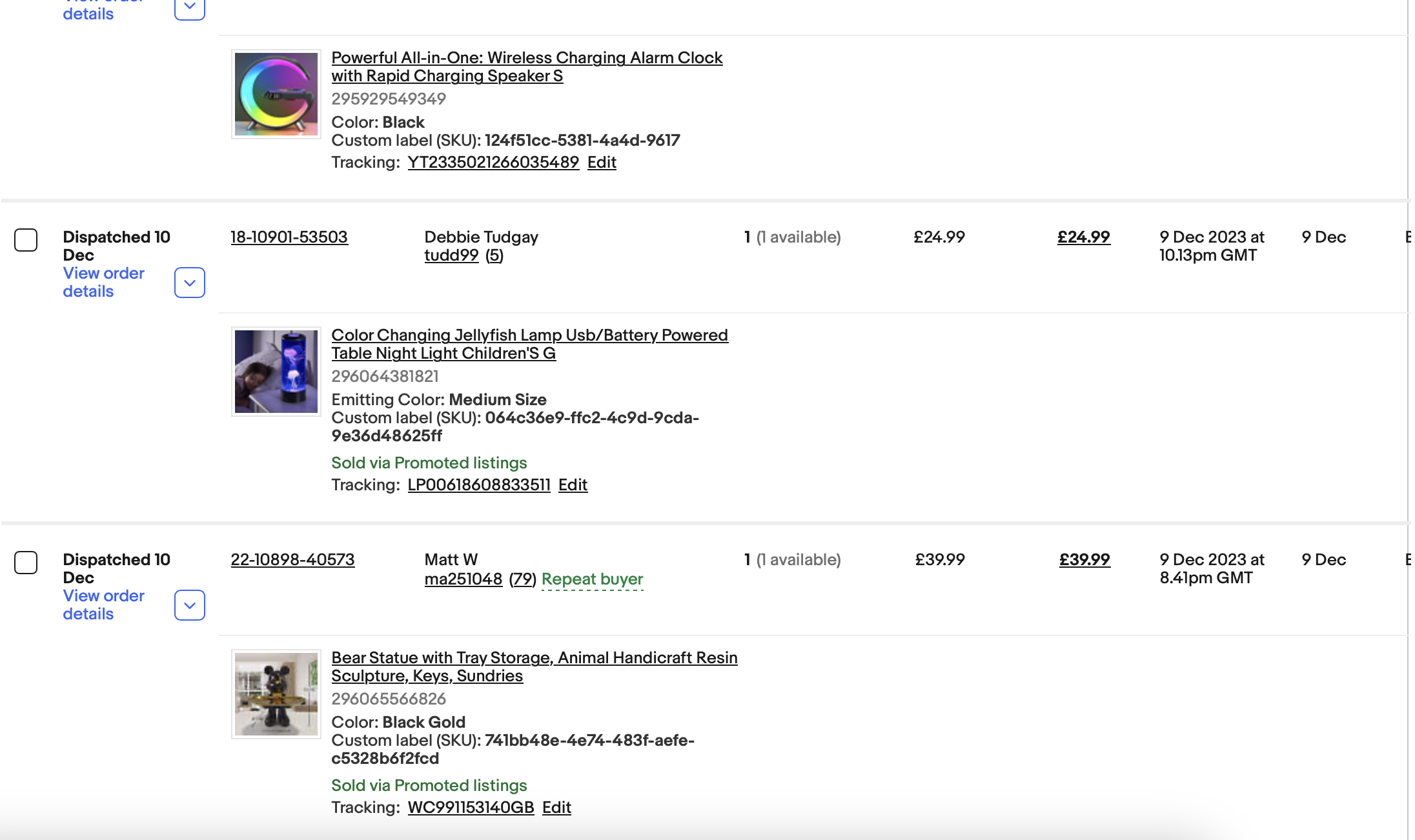Click the Repeat buyer label
The image size is (1415, 840).
(592, 579)
